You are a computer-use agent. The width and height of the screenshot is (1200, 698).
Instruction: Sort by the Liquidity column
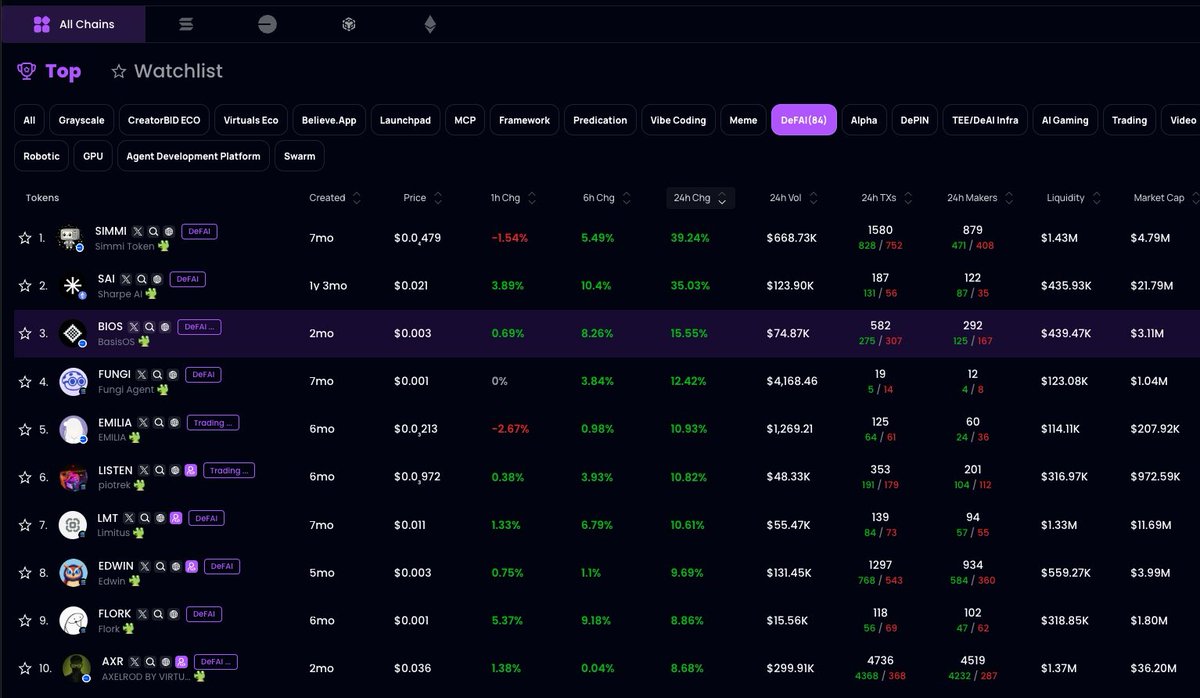(1096, 198)
